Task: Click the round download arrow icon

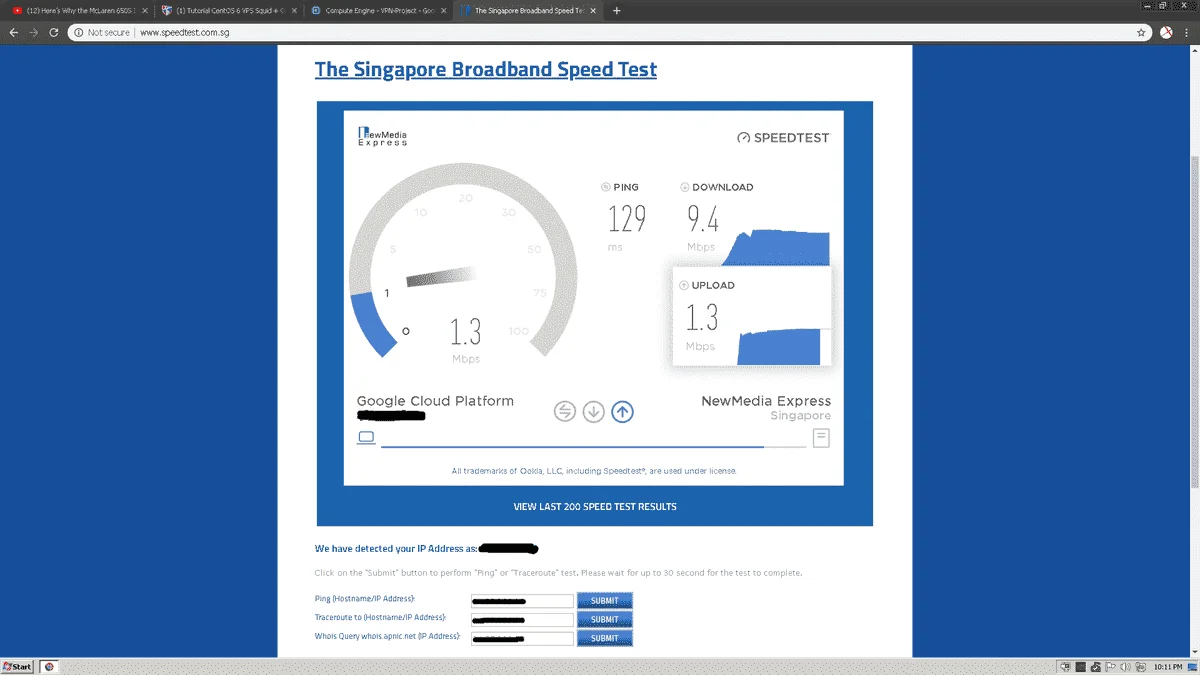Action: tap(594, 411)
